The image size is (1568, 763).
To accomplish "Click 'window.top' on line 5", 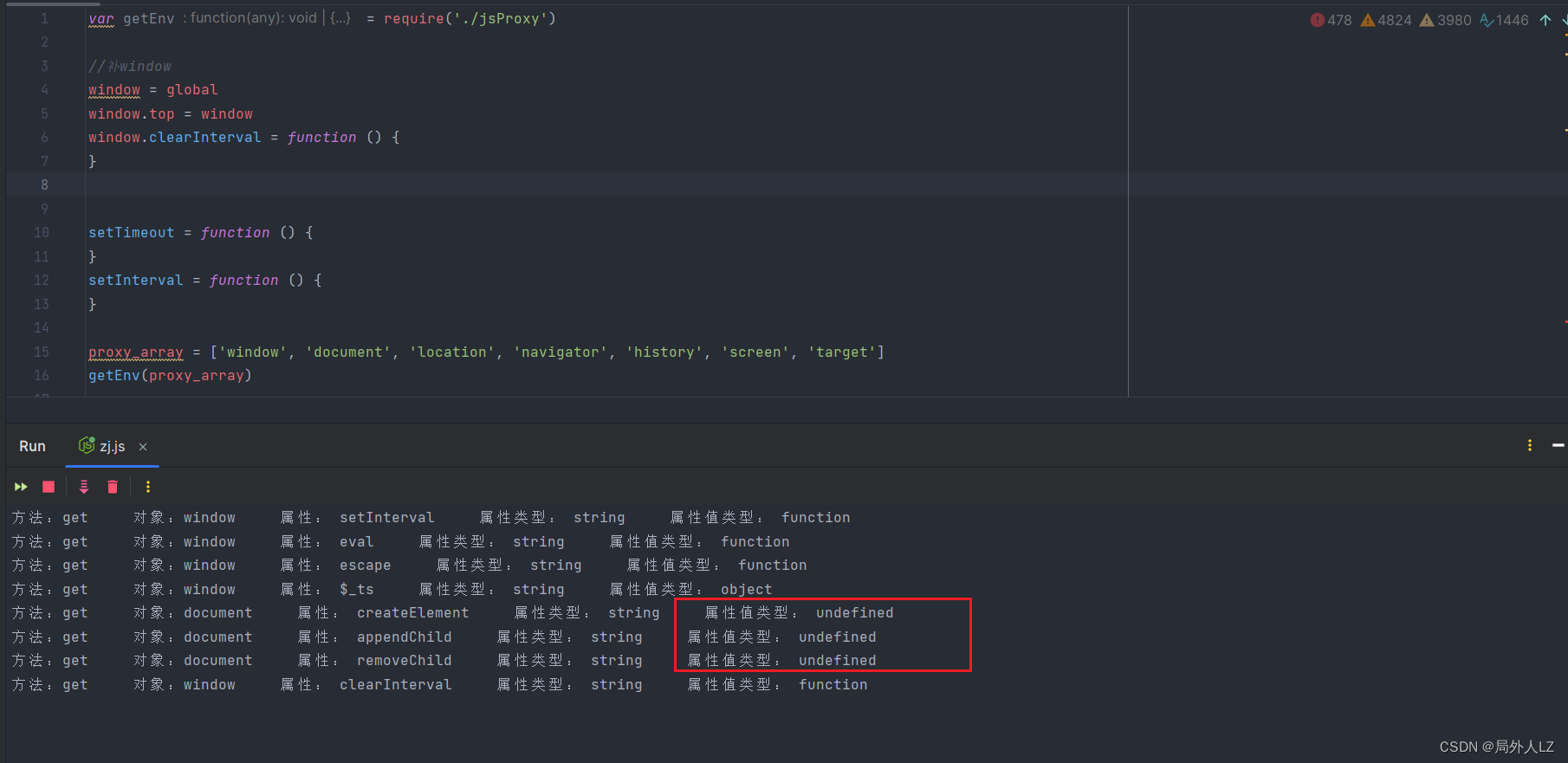I will pyautogui.click(x=132, y=113).
